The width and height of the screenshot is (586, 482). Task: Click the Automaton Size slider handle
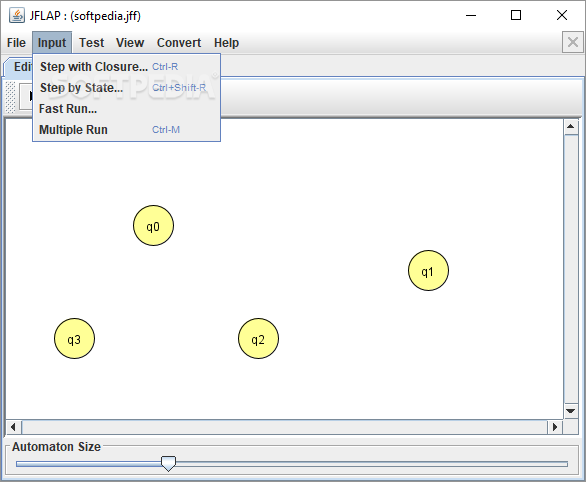168,463
